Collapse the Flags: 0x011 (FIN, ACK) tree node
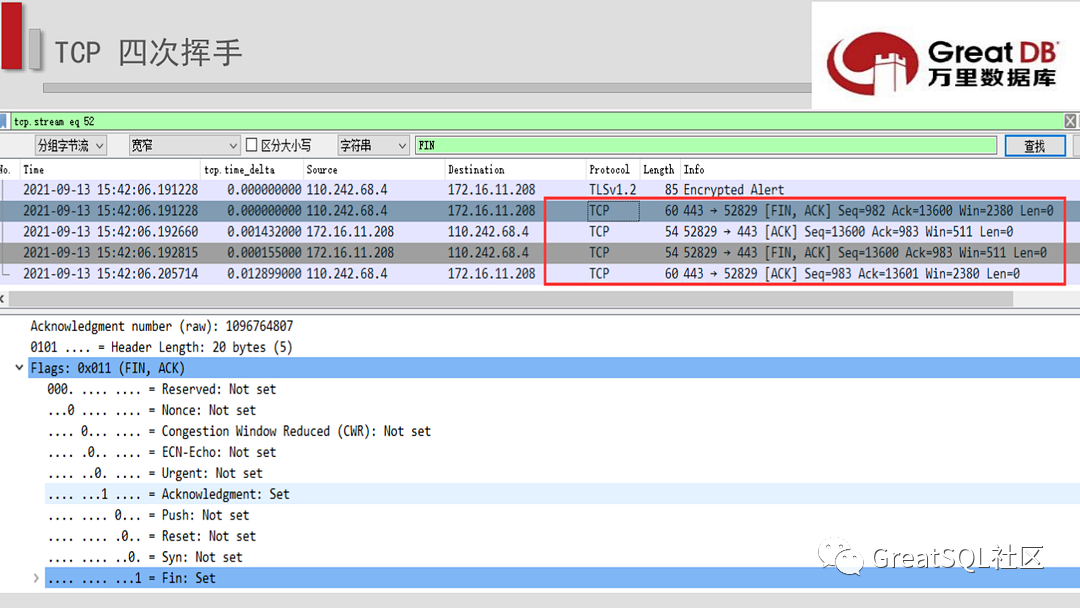This screenshot has width=1080, height=608. click(19, 368)
